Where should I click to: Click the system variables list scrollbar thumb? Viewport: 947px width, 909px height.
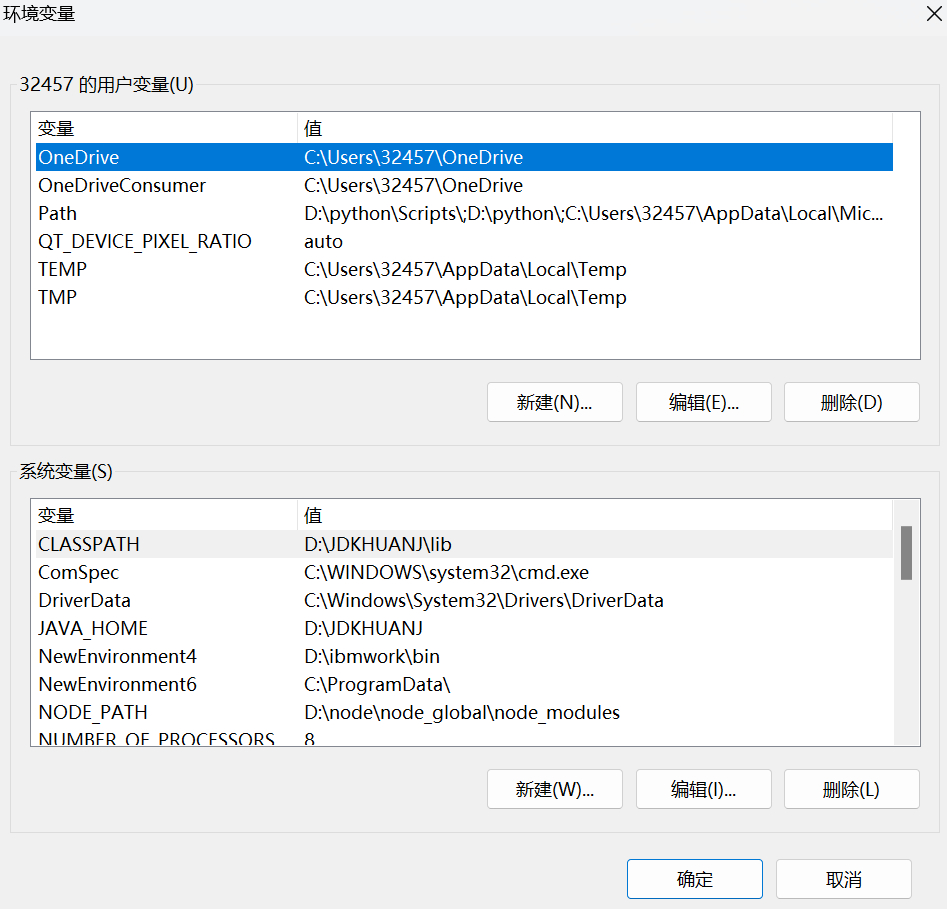[x=906, y=553]
